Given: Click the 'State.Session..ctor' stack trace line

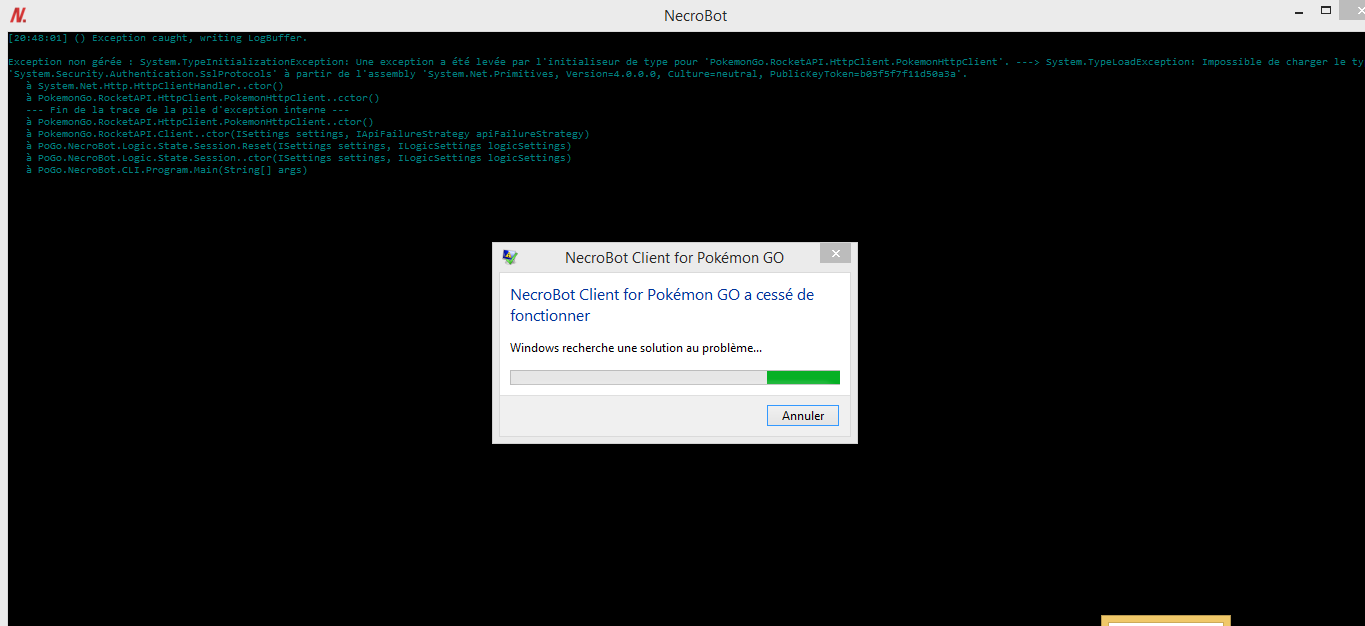Looking at the screenshot, I should tap(299, 158).
